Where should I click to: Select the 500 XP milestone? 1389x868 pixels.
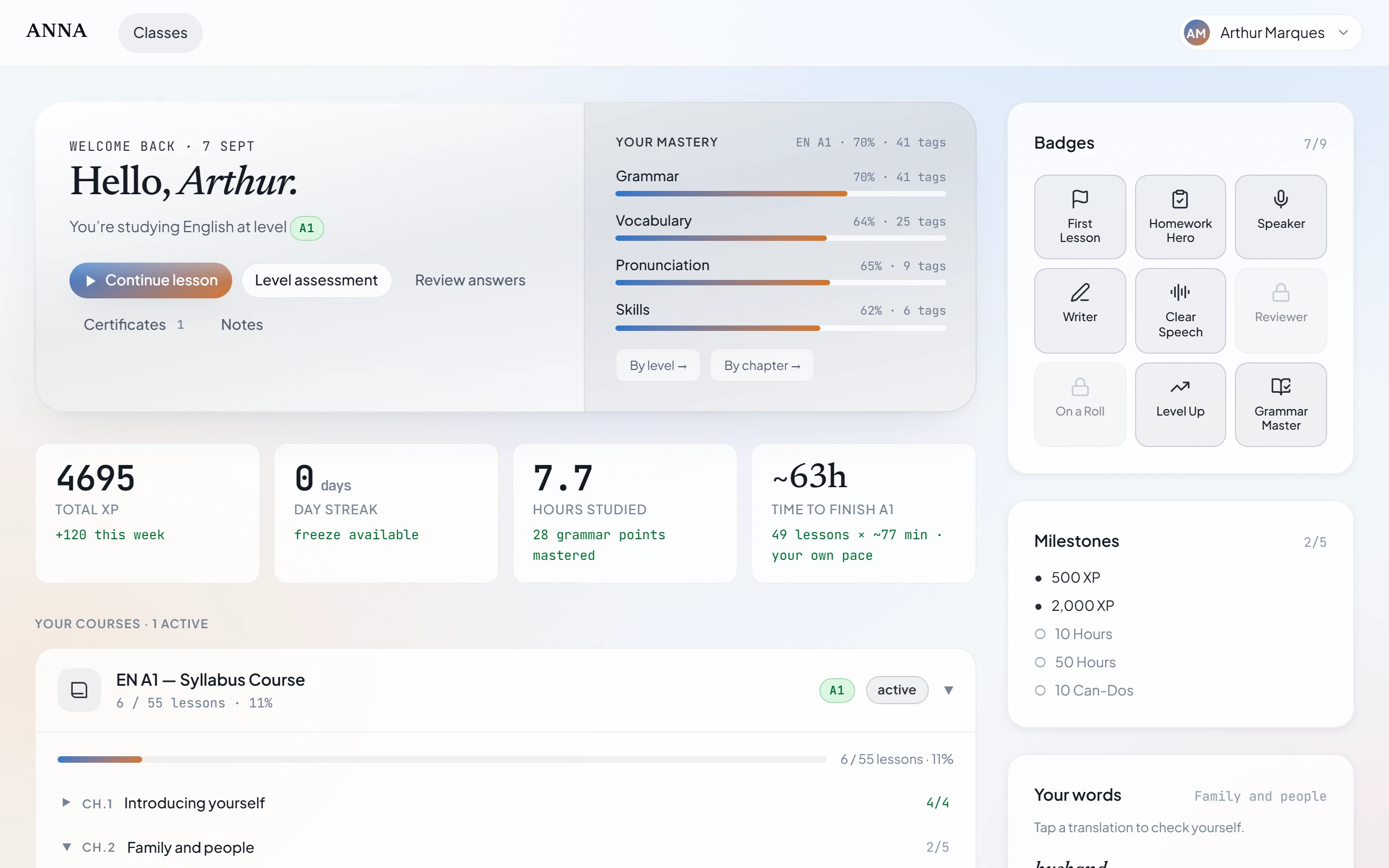(1068, 578)
